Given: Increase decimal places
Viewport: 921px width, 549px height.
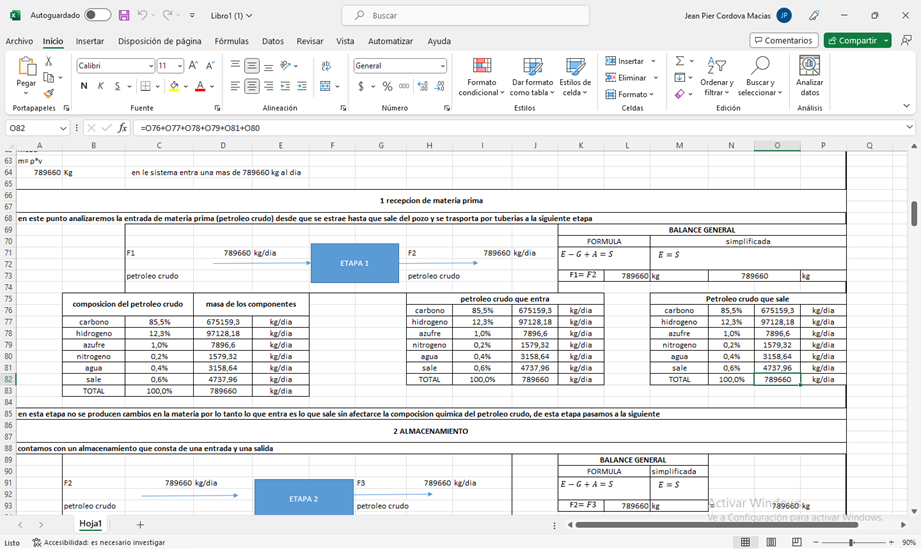Looking at the screenshot, I should (x=422, y=86).
